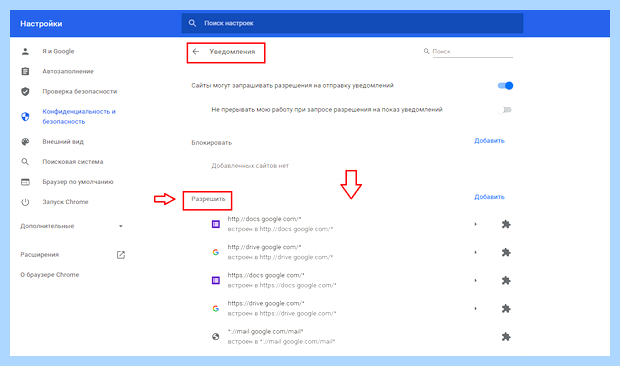Click the browser window icon for Браузер по умолчанию

(25, 182)
